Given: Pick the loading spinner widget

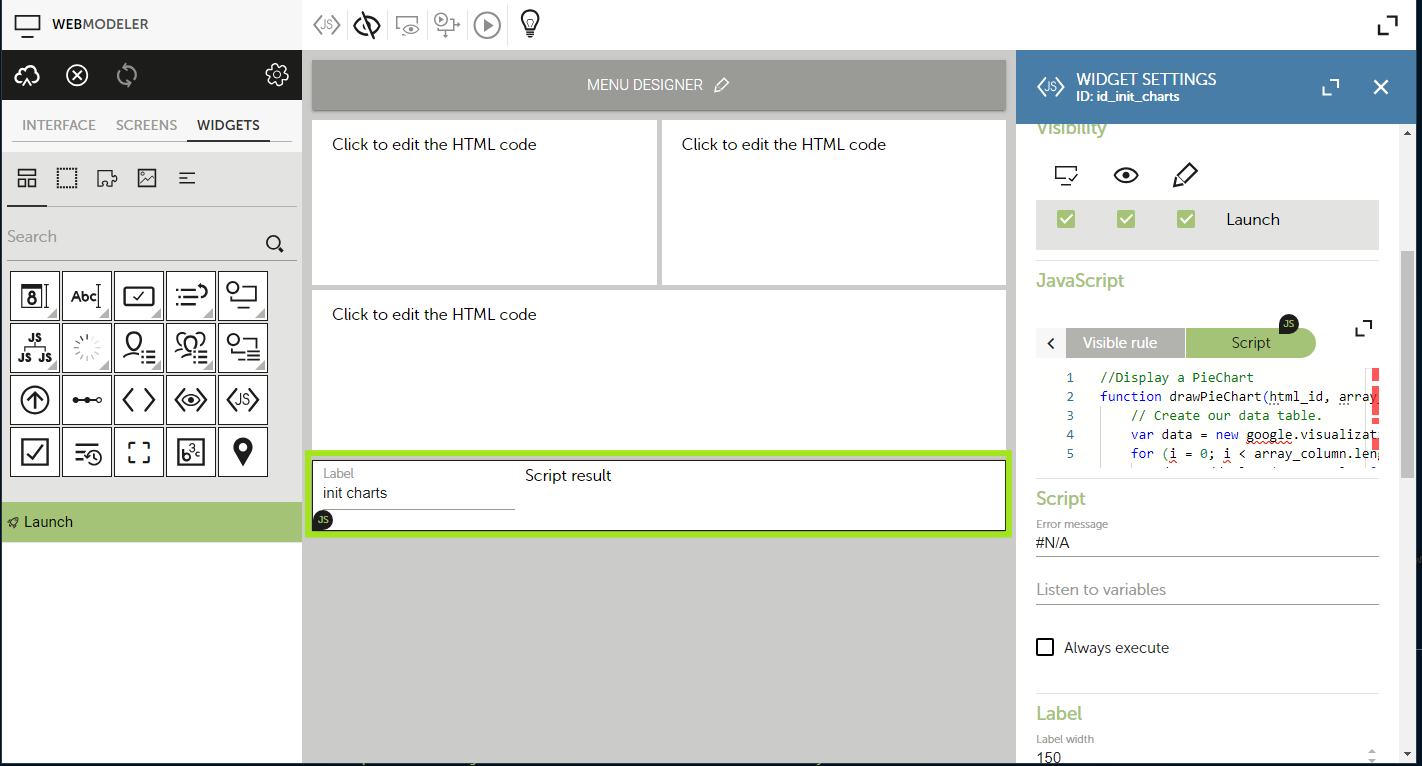Looking at the screenshot, I should coord(87,348).
